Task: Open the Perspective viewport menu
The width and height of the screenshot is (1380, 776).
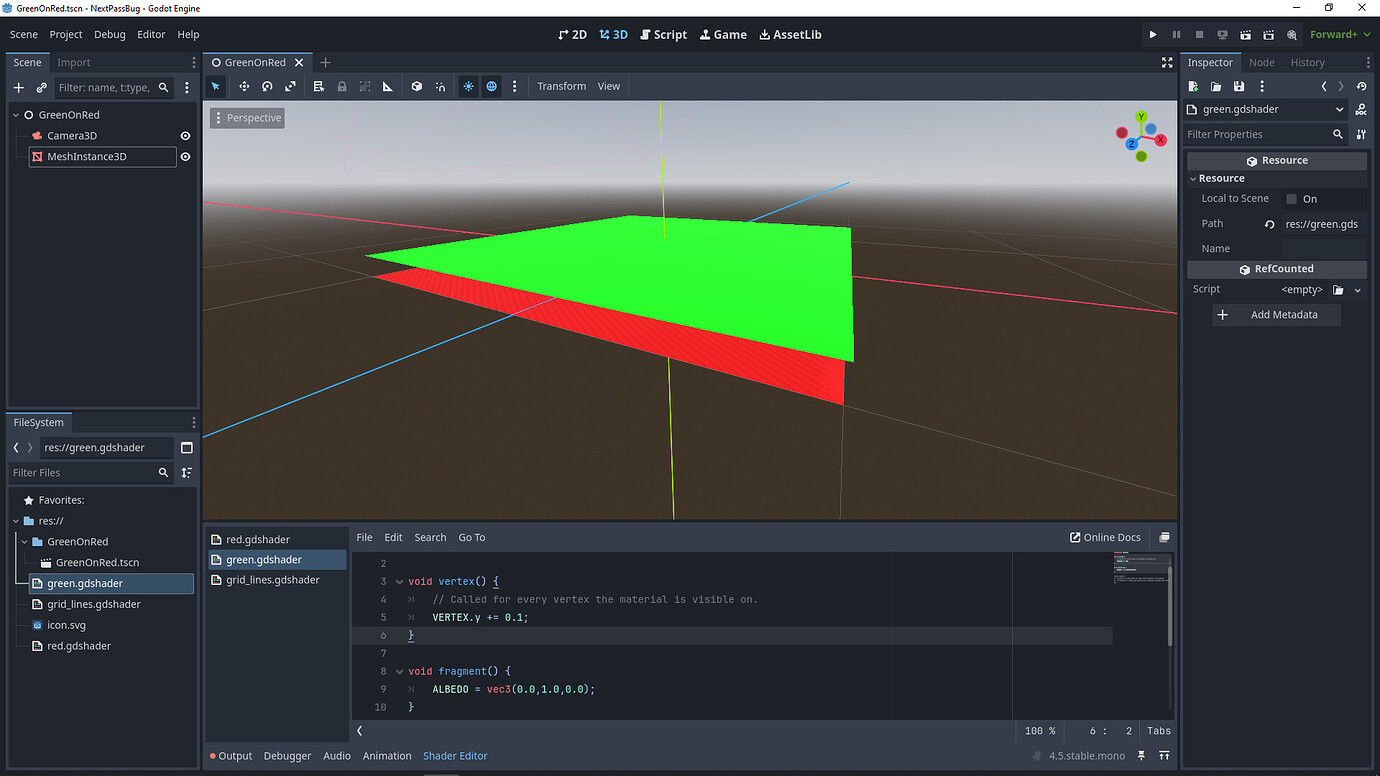Action: click(x=248, y=118)
